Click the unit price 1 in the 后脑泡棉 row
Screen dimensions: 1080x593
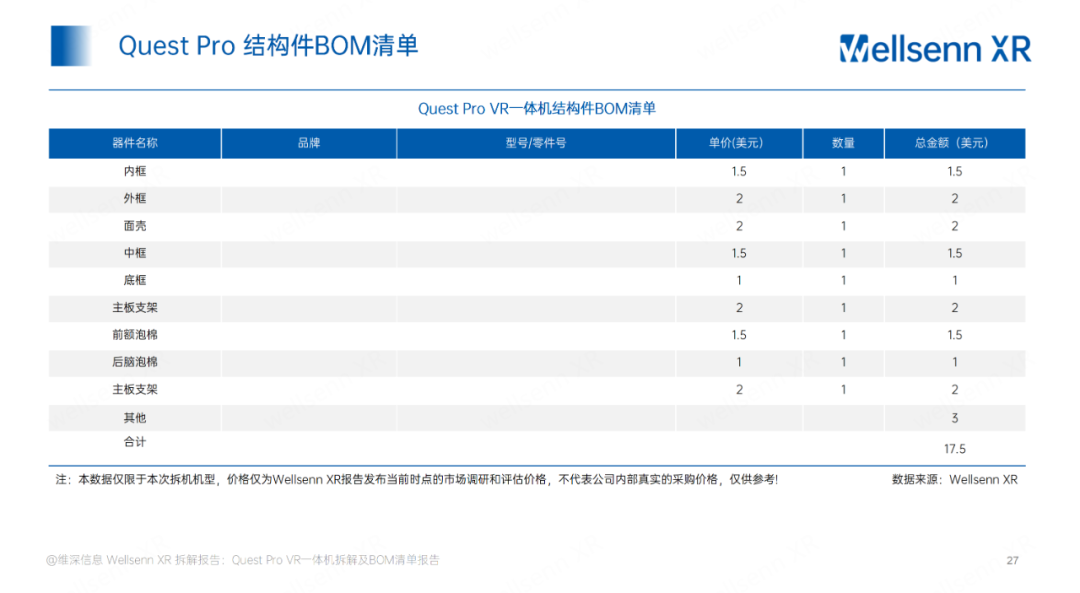739,362
